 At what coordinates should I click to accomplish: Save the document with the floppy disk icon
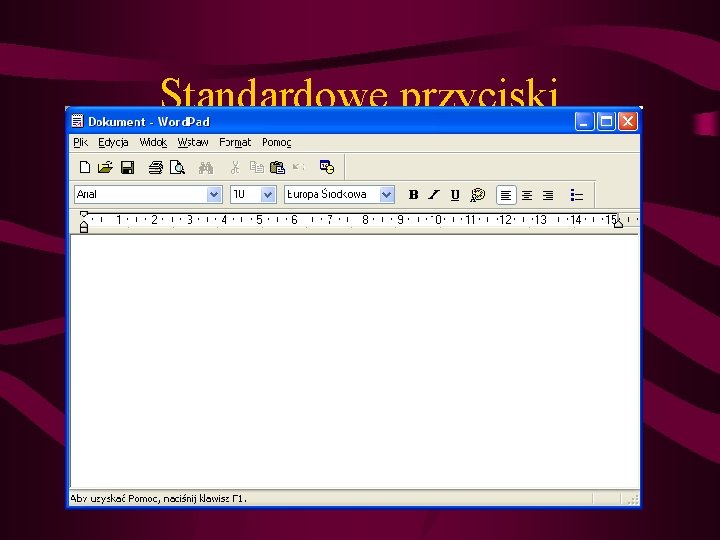127,167
